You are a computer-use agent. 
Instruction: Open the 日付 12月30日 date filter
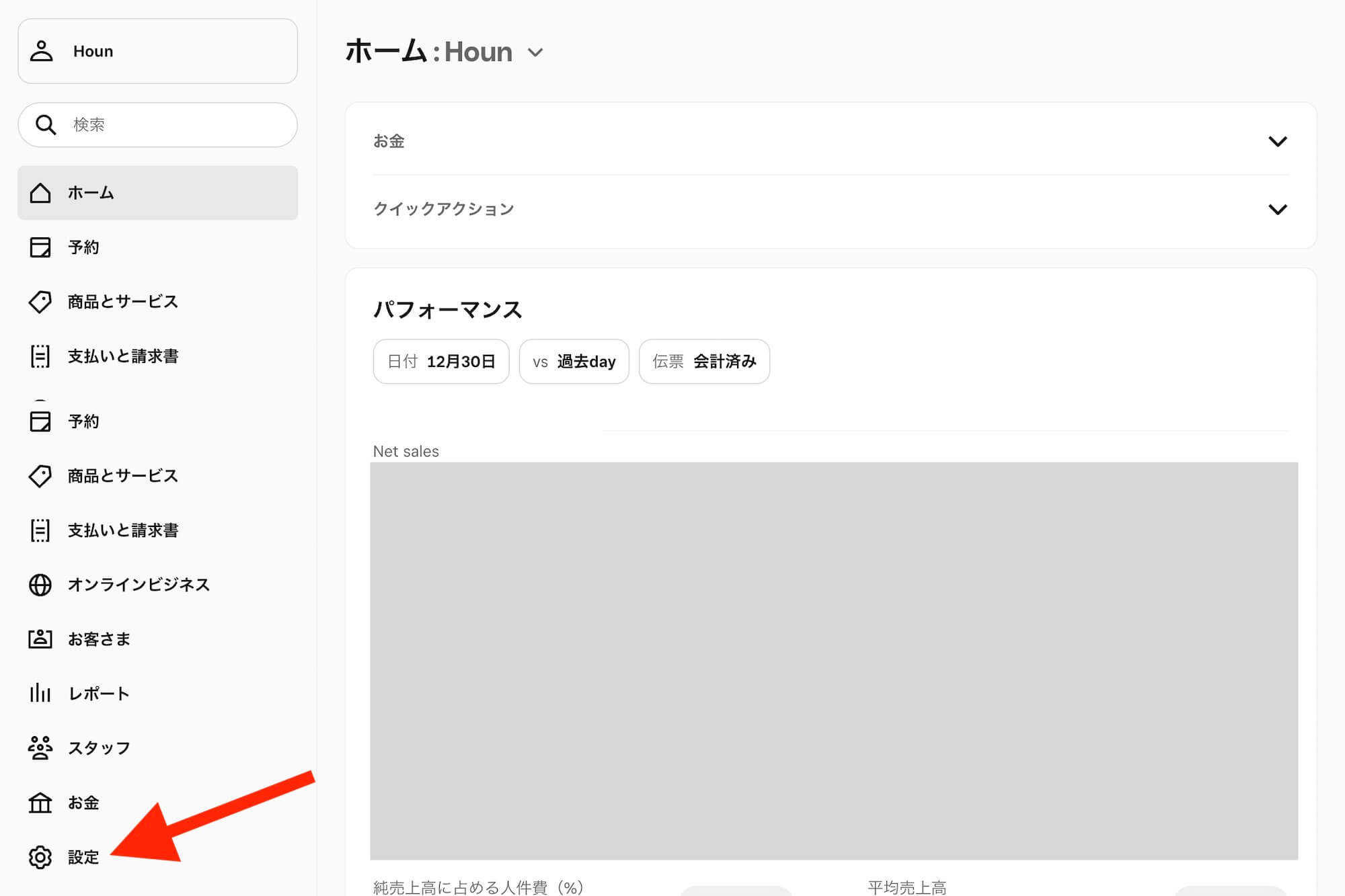point(441,362)
